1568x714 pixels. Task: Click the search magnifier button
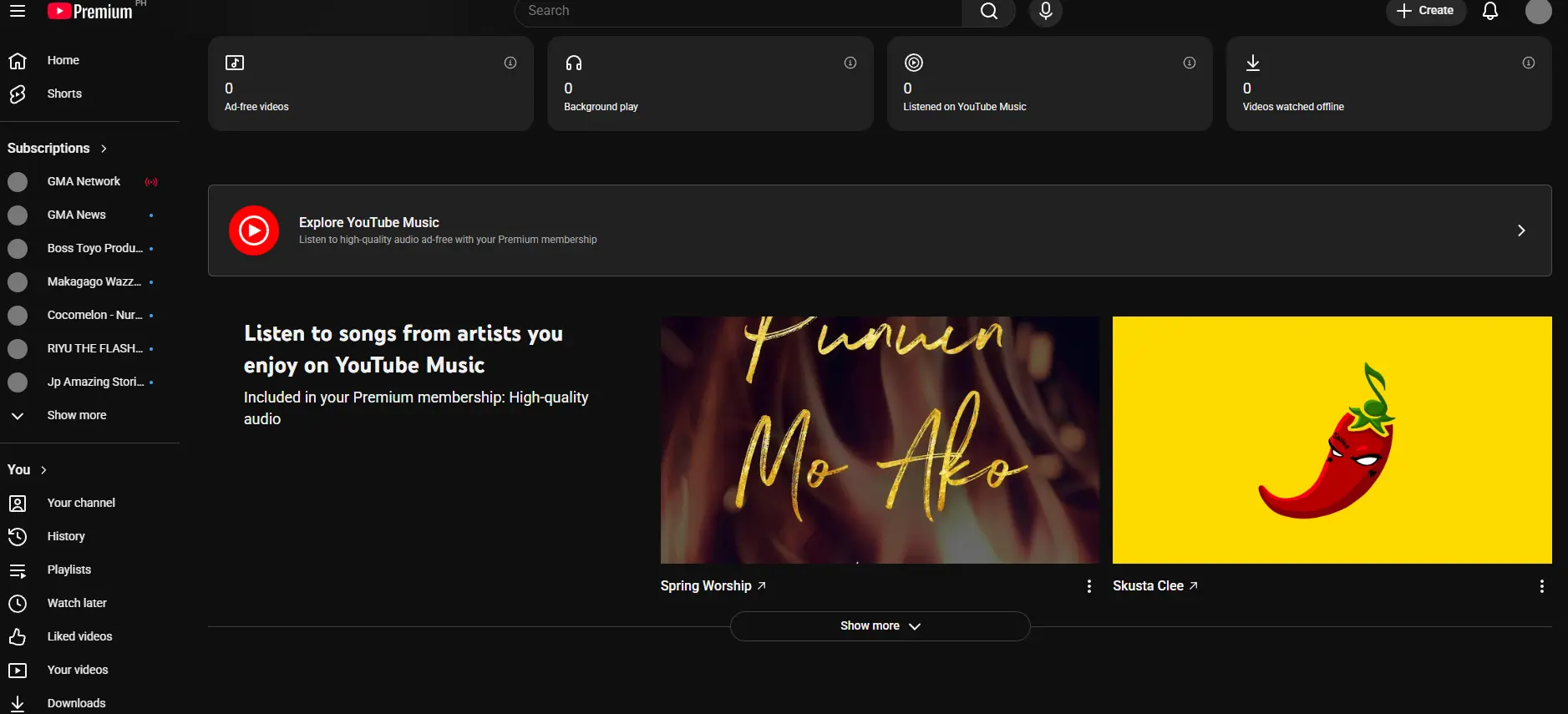[x=989, y=11]
